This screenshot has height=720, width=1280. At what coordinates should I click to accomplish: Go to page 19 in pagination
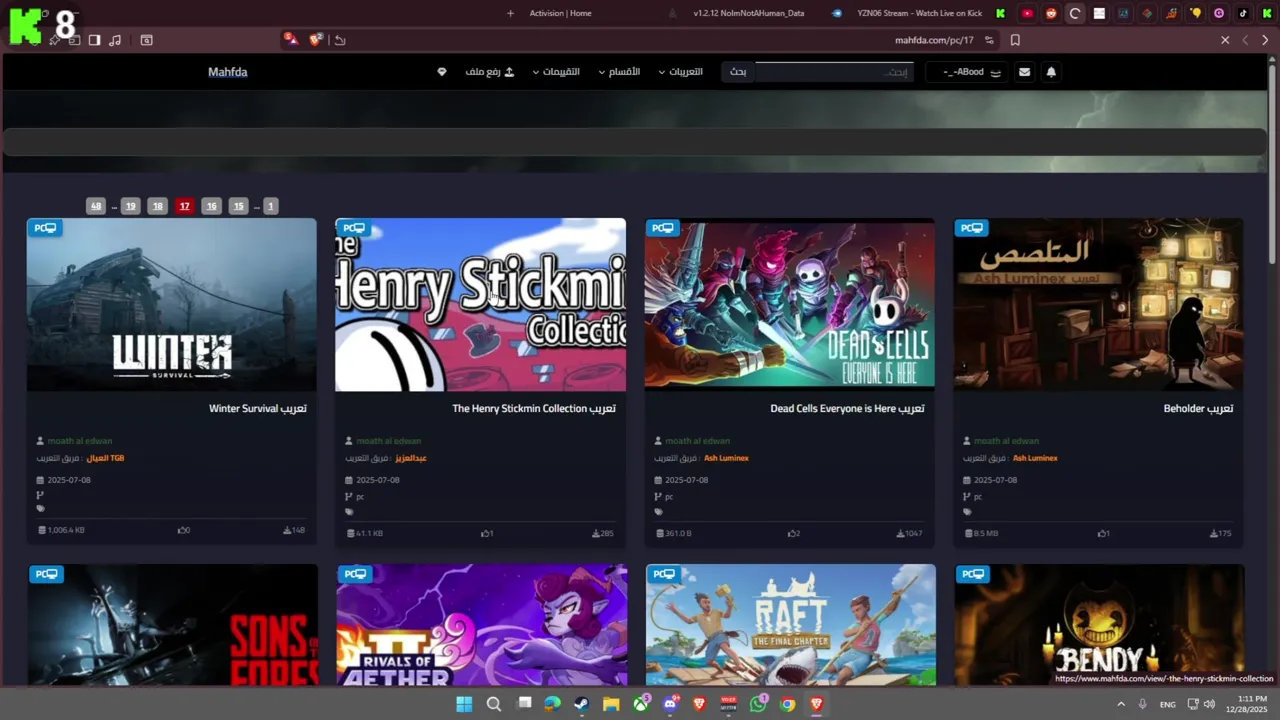(x=130, y=206)
